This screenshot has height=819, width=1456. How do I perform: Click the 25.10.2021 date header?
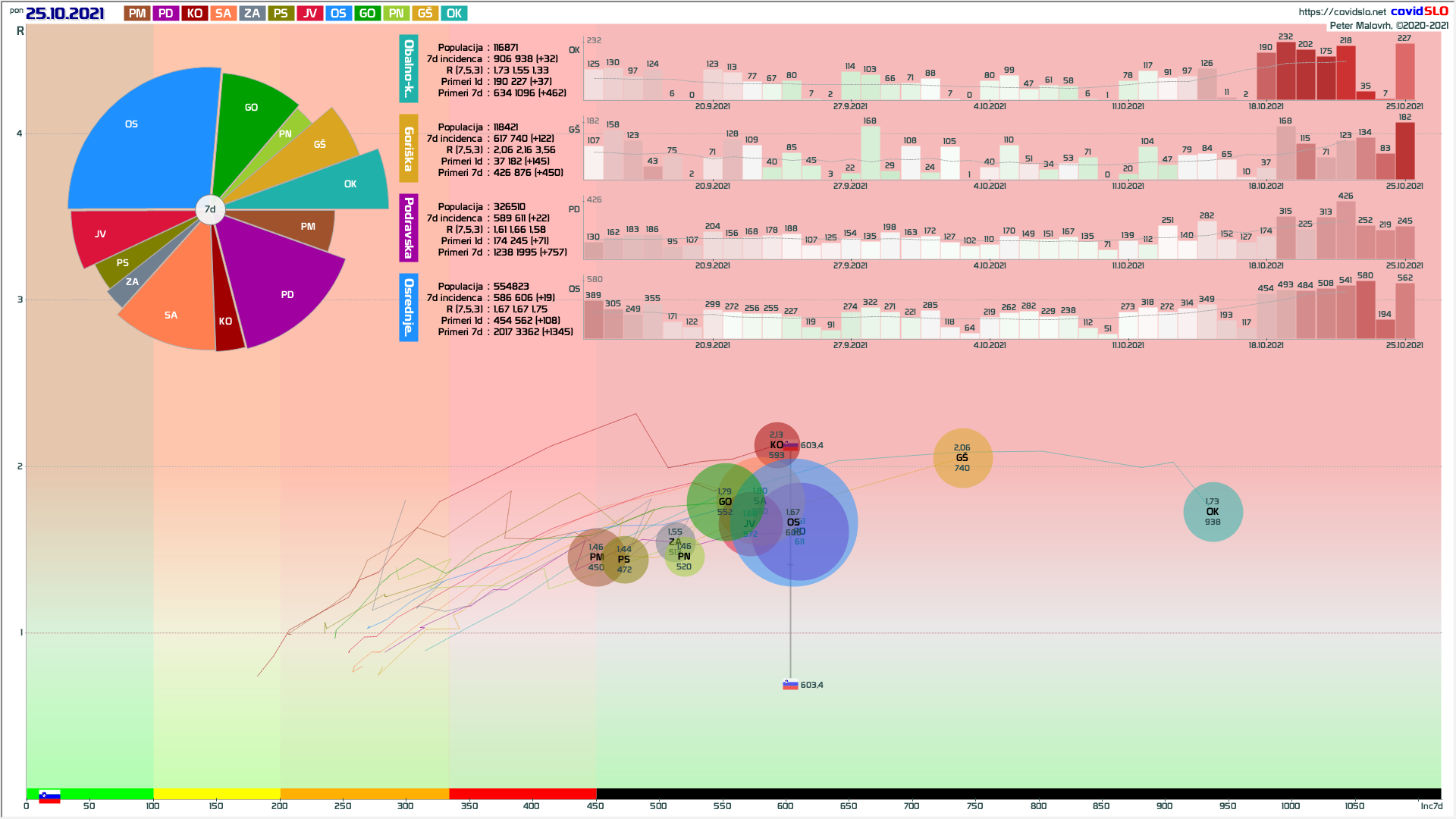tap(64, 14)
